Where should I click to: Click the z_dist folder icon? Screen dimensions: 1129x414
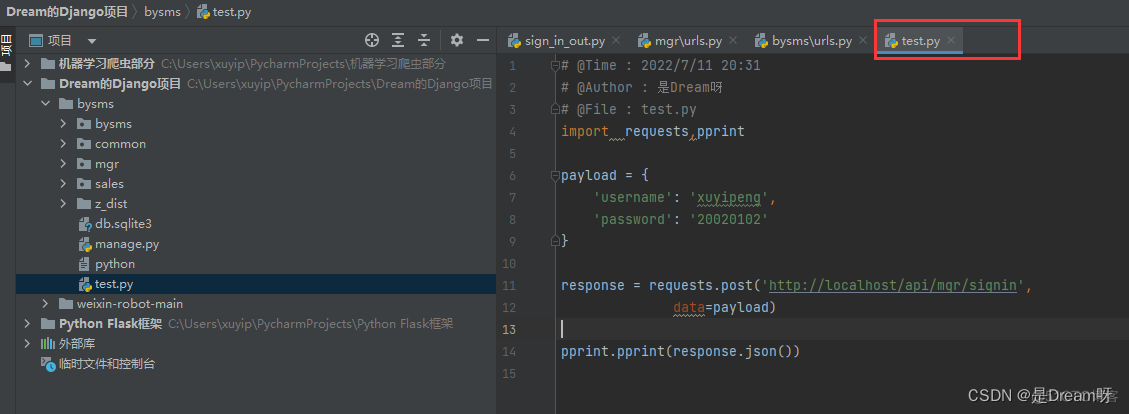pos(84,204)
